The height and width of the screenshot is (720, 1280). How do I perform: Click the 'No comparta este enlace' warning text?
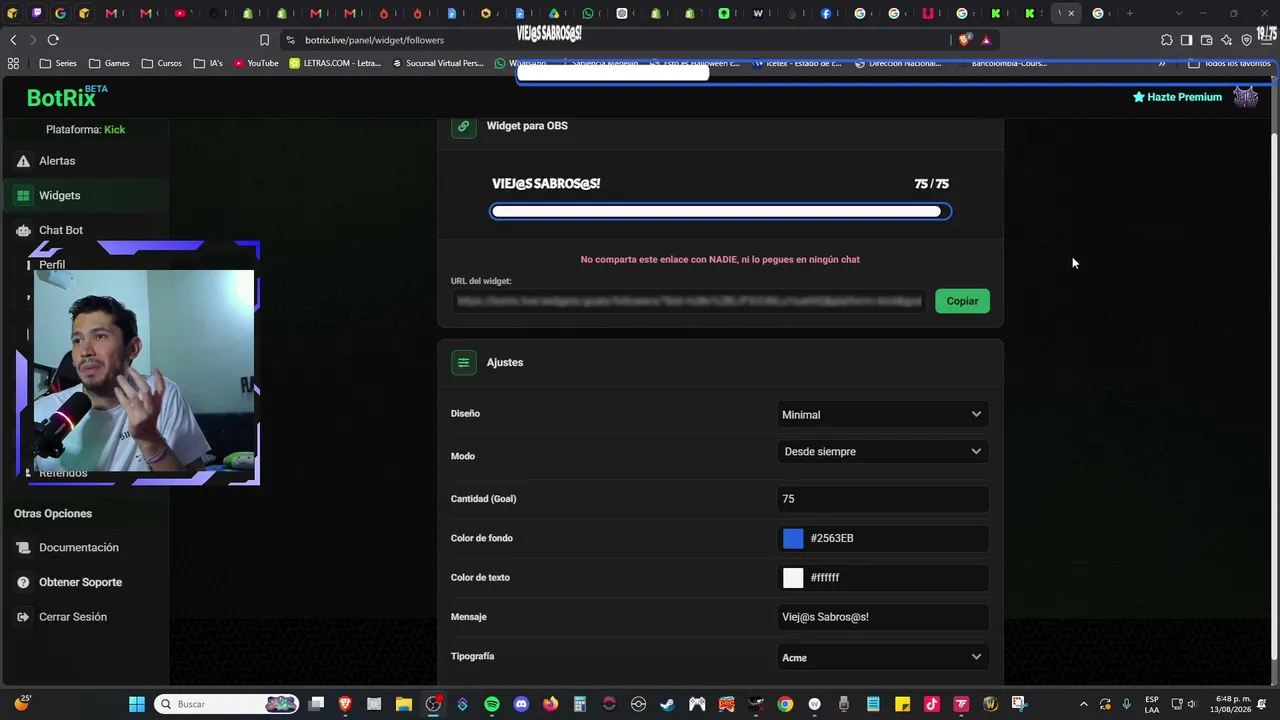pos(720,260)
